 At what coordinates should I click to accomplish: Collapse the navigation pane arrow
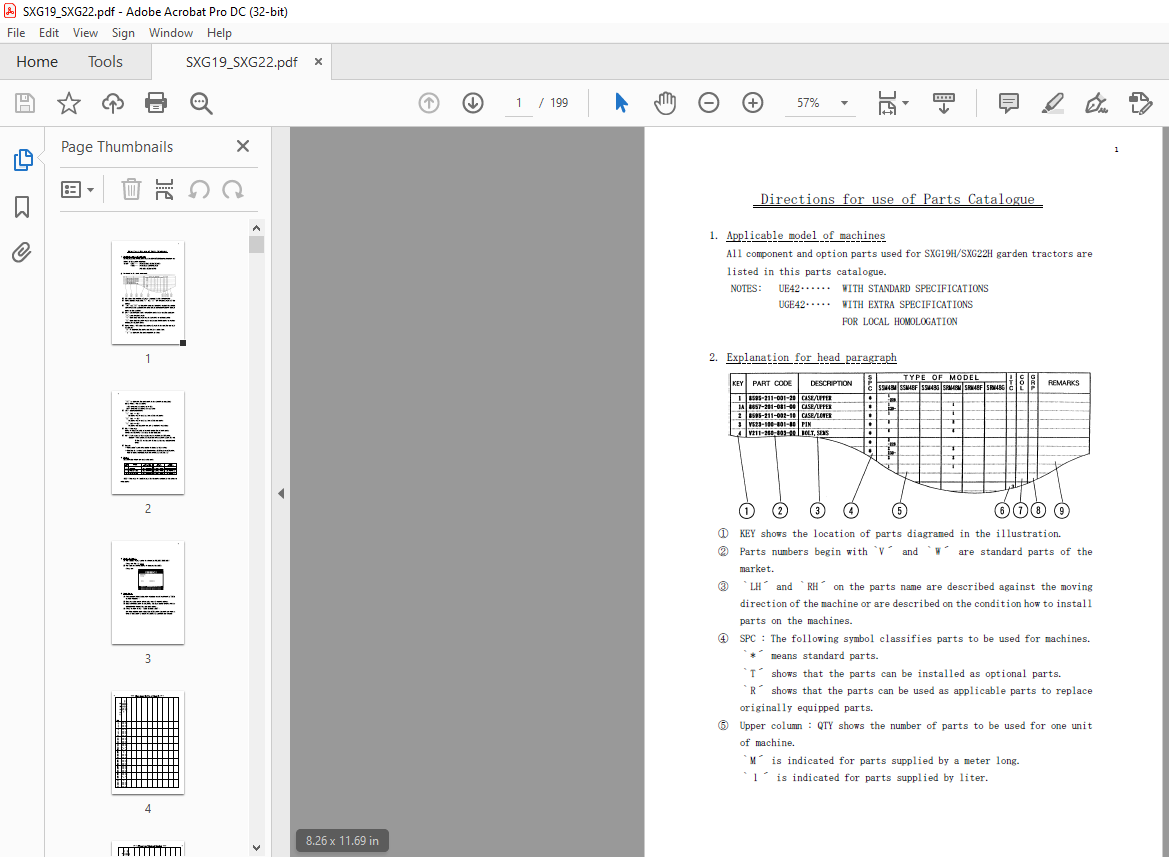(281, 493)
